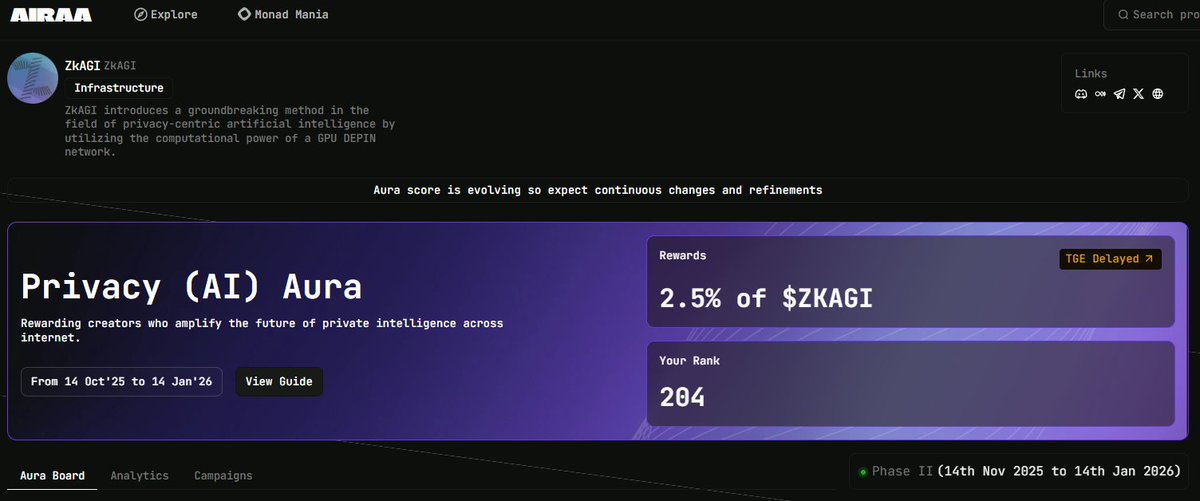Click the Aura score evolving notice

598,190
